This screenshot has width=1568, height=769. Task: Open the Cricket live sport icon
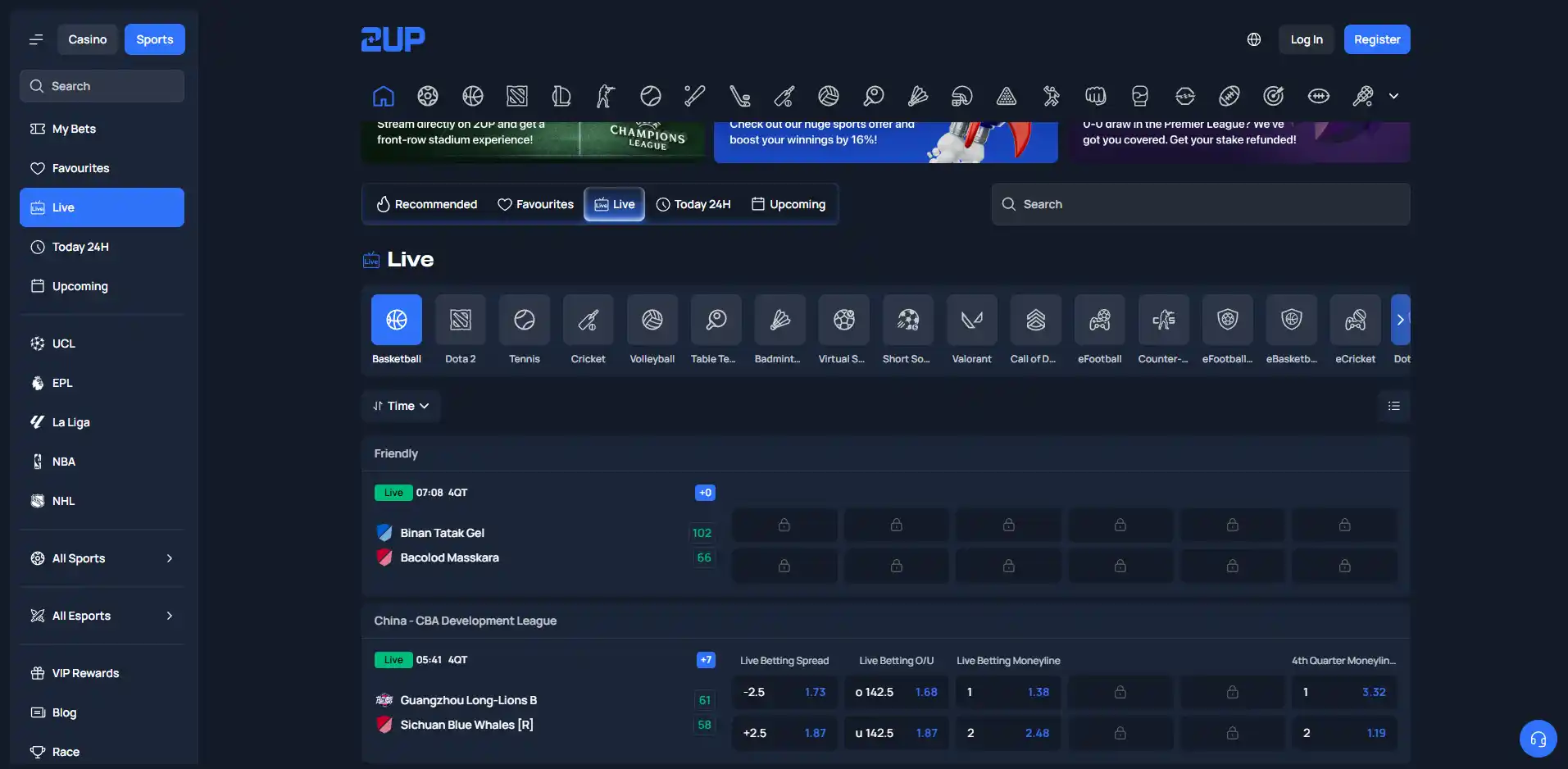[588, 320]
